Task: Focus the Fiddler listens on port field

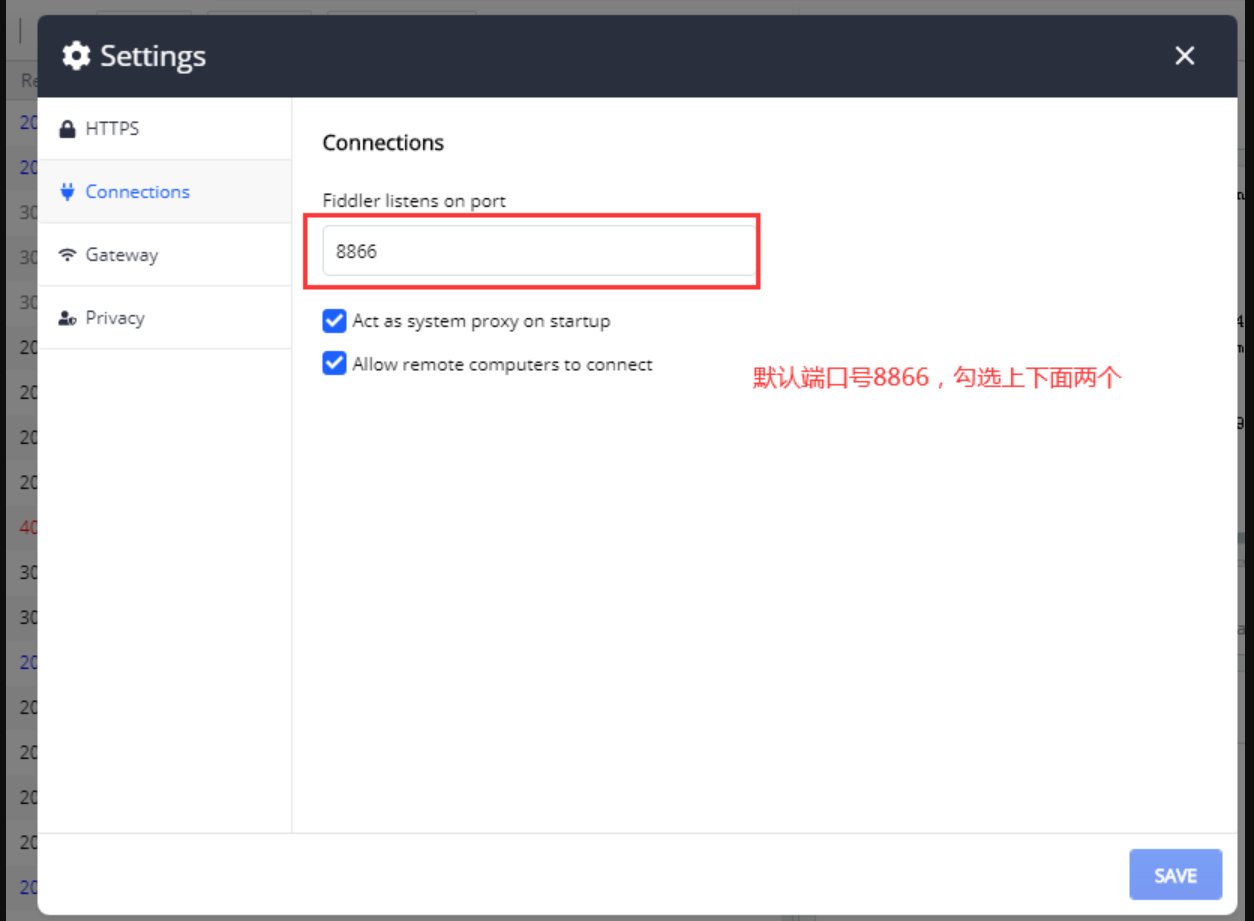Action: pyautogui.click(x=539, y=251)
